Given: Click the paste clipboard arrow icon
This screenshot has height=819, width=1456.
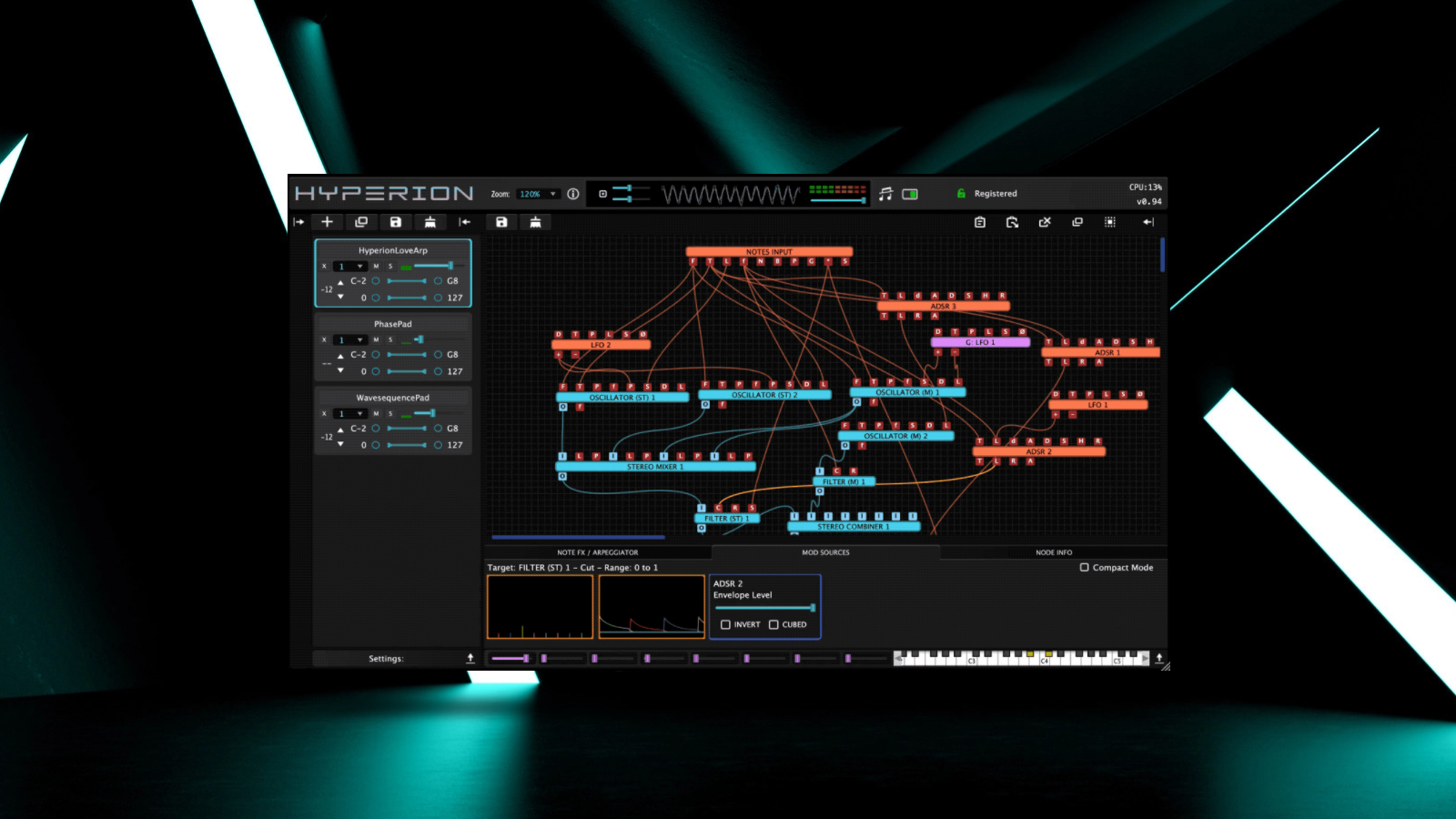Looking at the screenshot, I should pyautogui.click(x=1012, y=222).
